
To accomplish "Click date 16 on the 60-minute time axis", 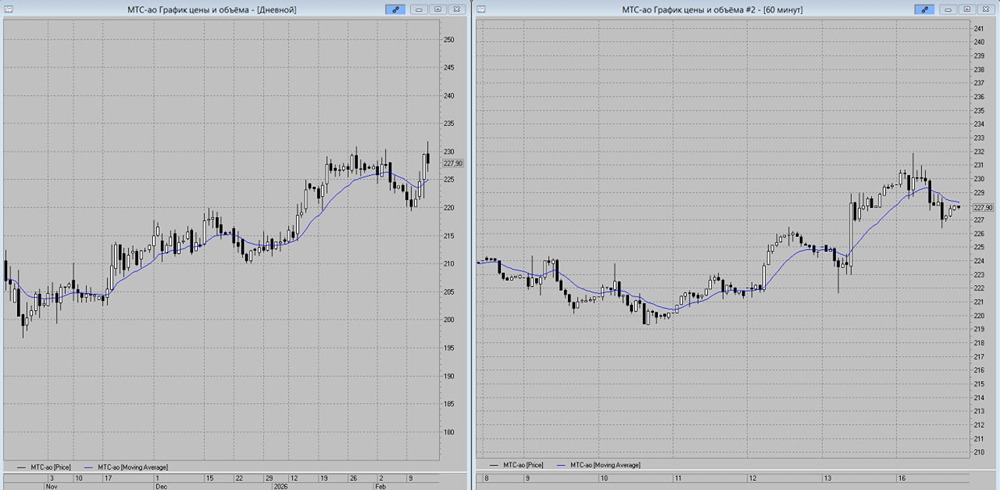I will coord(902,477).
